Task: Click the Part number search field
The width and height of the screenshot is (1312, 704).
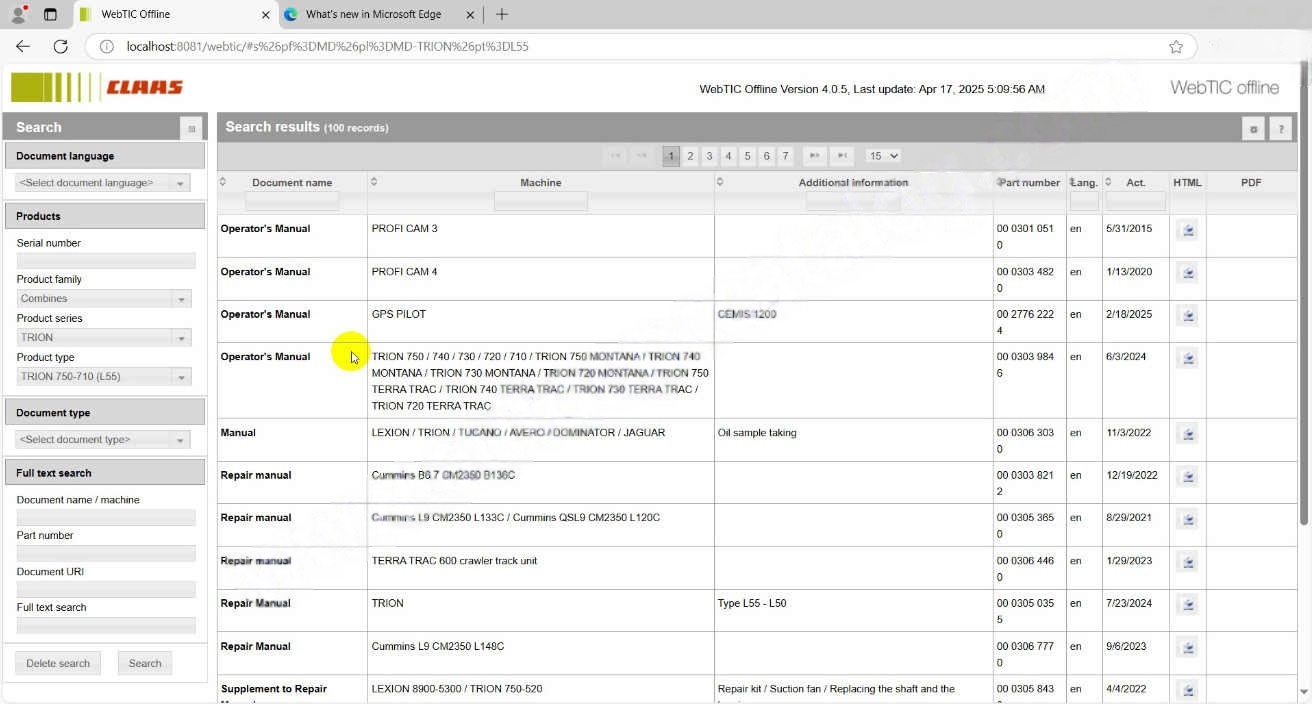Action: tap(105, 553)
